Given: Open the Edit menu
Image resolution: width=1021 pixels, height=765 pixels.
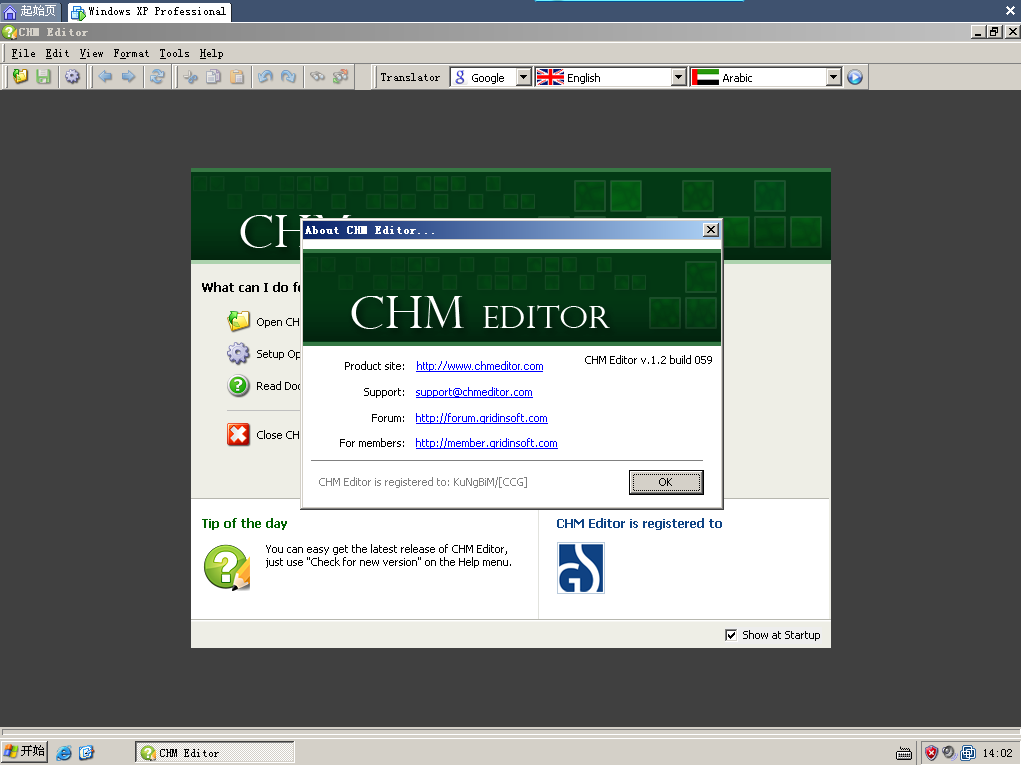Looking at the screenshot, I should coord(57,53).
